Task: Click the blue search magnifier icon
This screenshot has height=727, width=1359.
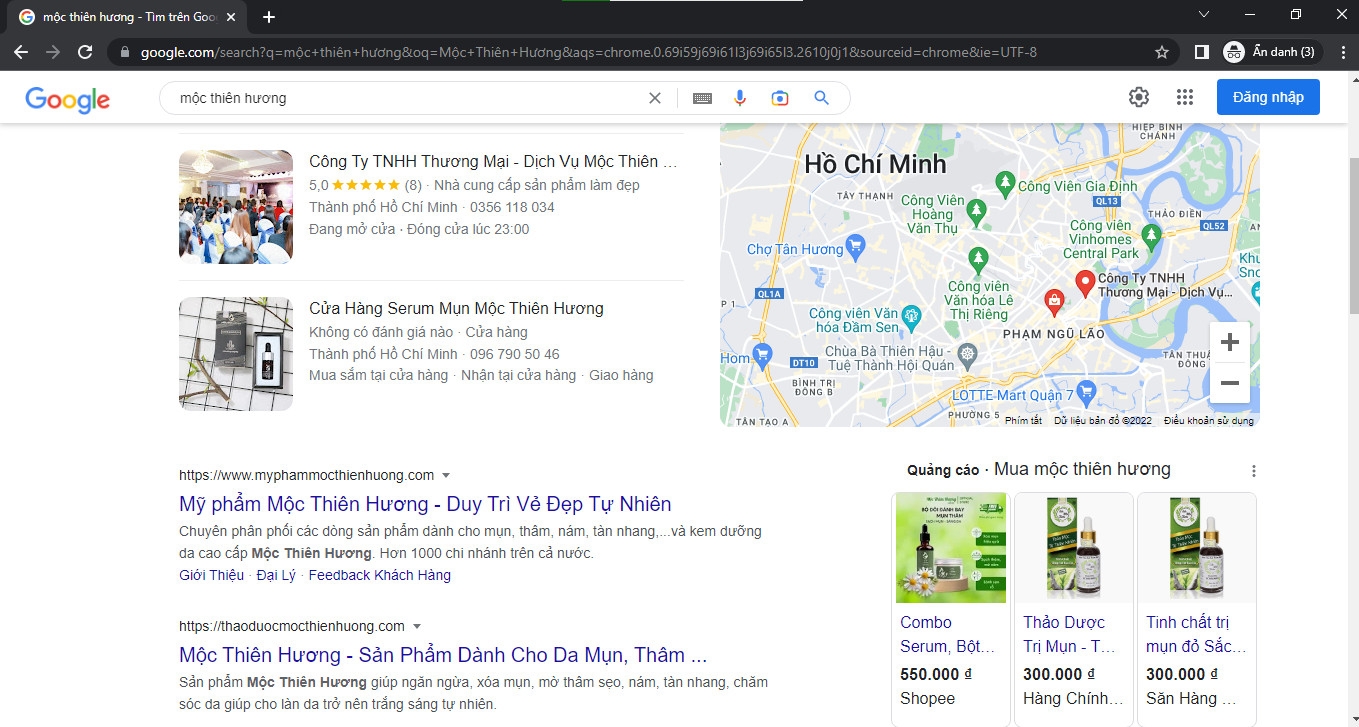Action: [x=822, y=98]
